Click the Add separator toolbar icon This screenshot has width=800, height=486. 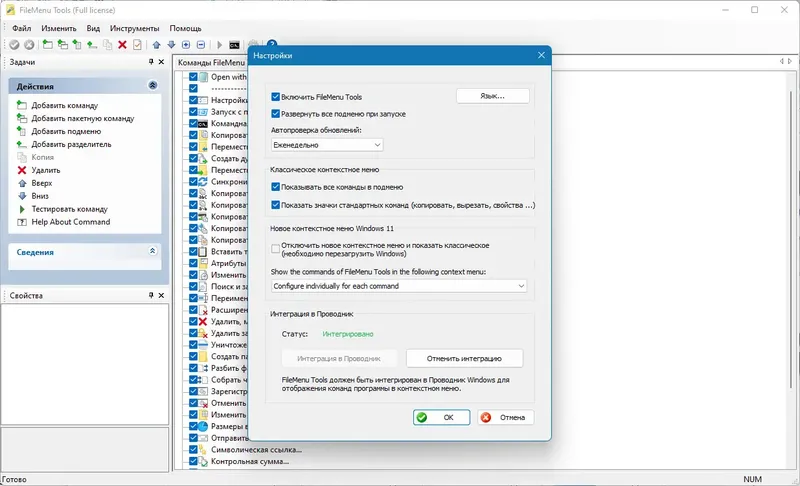[x=92, y=45]
